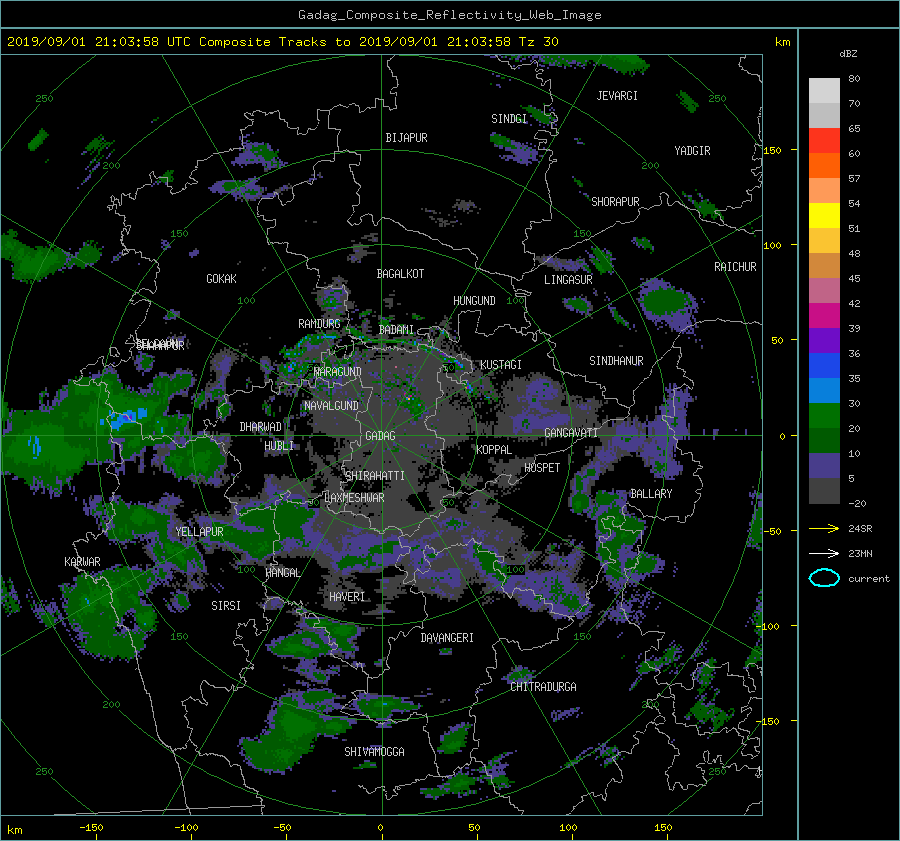Click the GANGAVATI city label
This screenshot has width=900, height=841.
571,433
